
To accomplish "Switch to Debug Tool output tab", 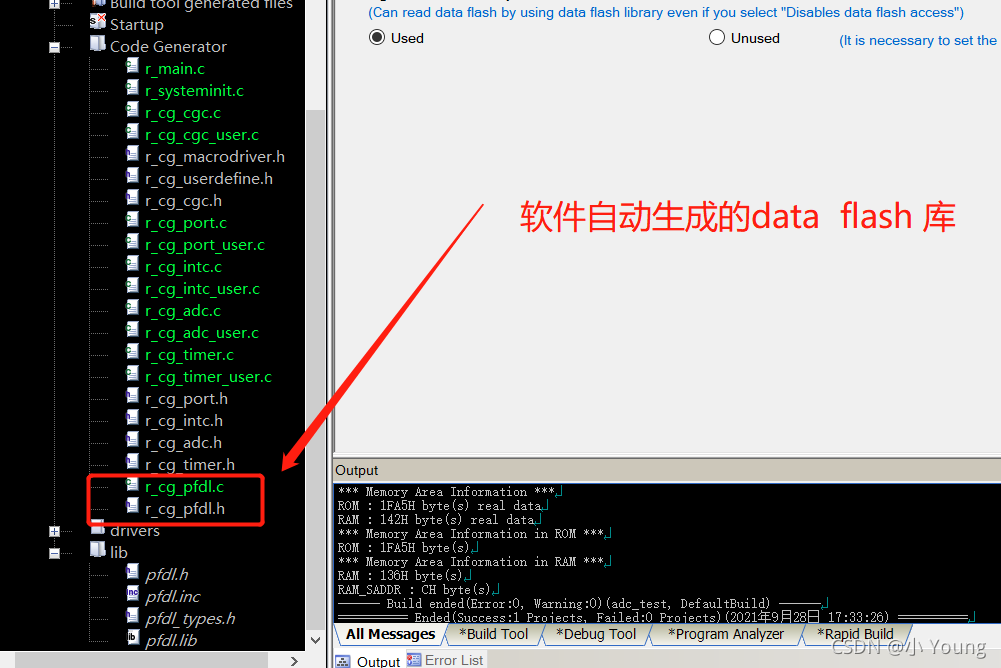I will click(596, 634).
